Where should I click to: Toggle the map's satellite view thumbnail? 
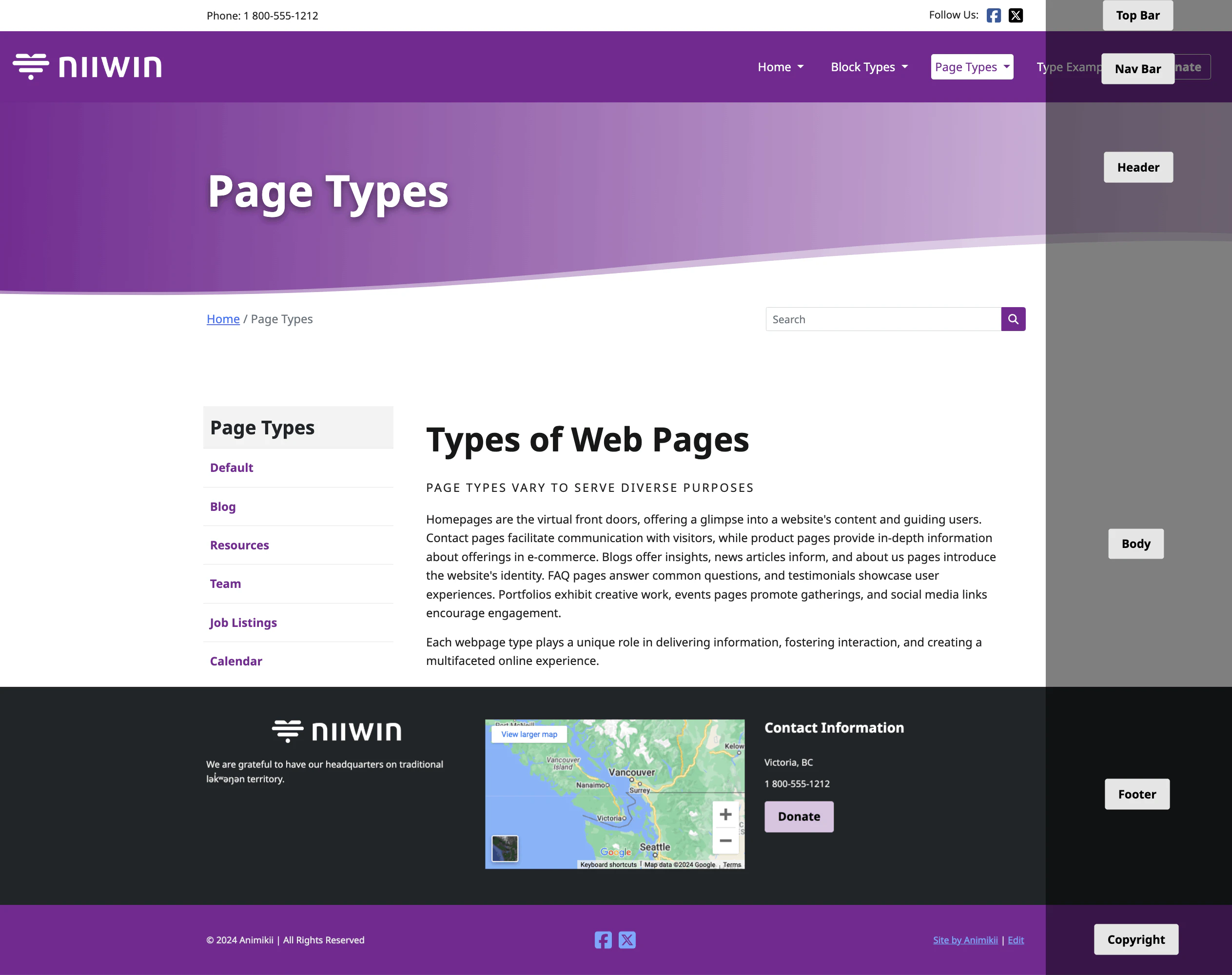pyautogui.click(x=505, y=848)
